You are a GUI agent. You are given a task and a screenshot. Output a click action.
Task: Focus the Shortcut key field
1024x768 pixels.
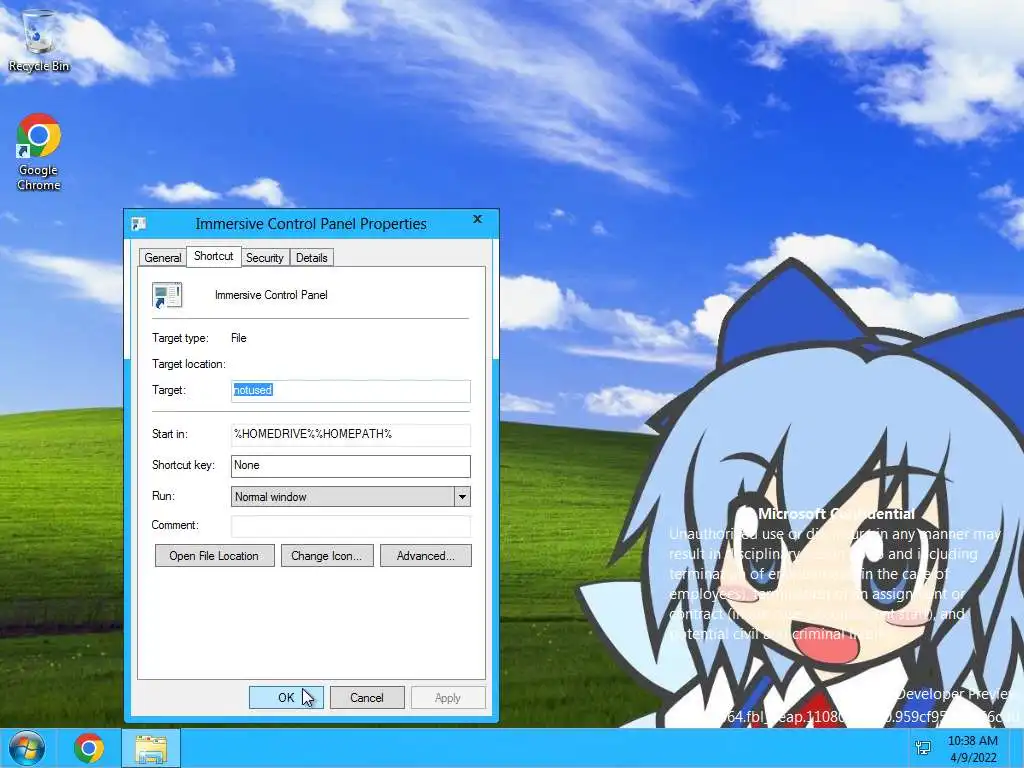click(x=351, y=466)
